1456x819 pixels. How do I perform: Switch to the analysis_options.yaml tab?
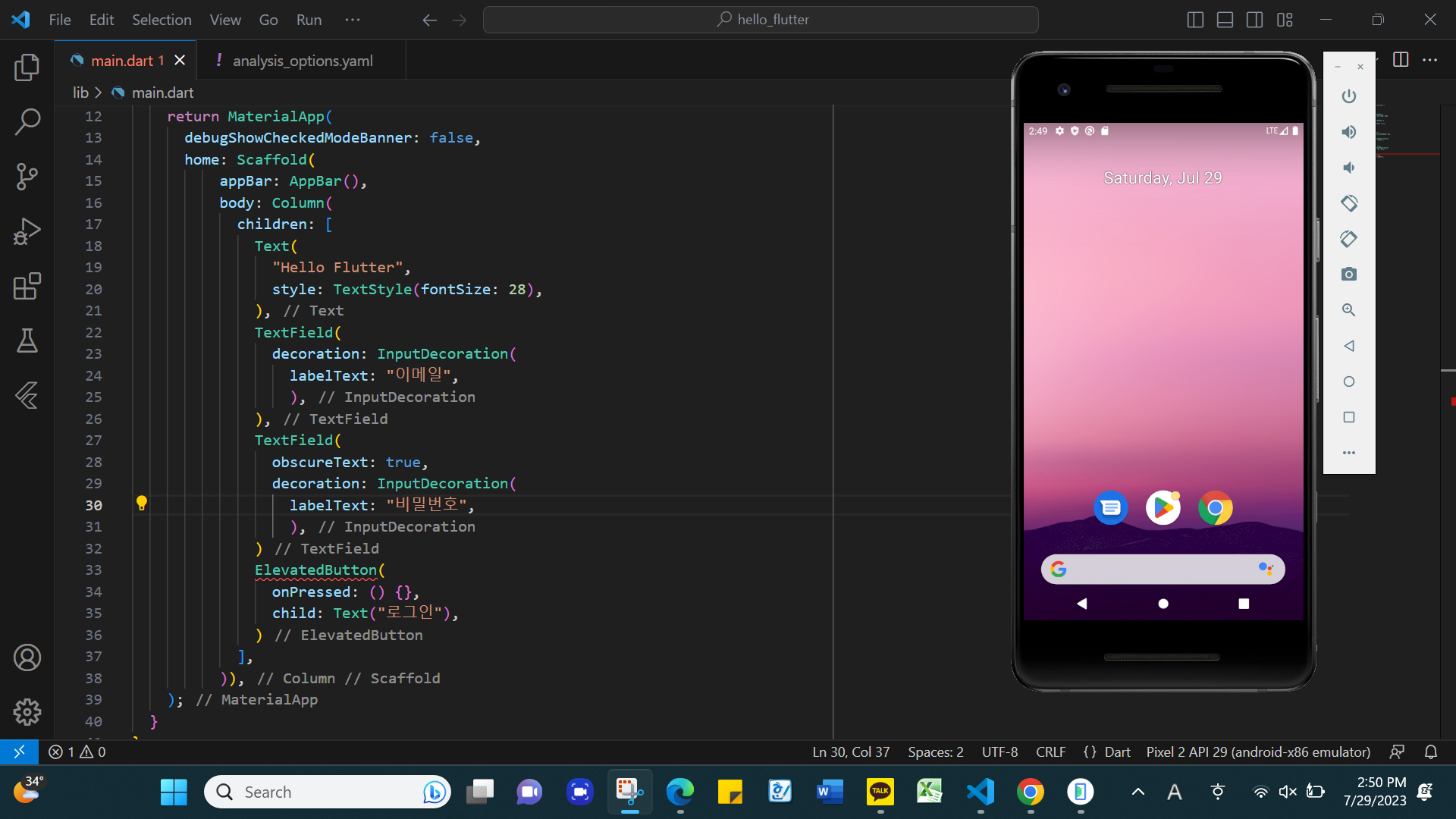click(301, 61)
